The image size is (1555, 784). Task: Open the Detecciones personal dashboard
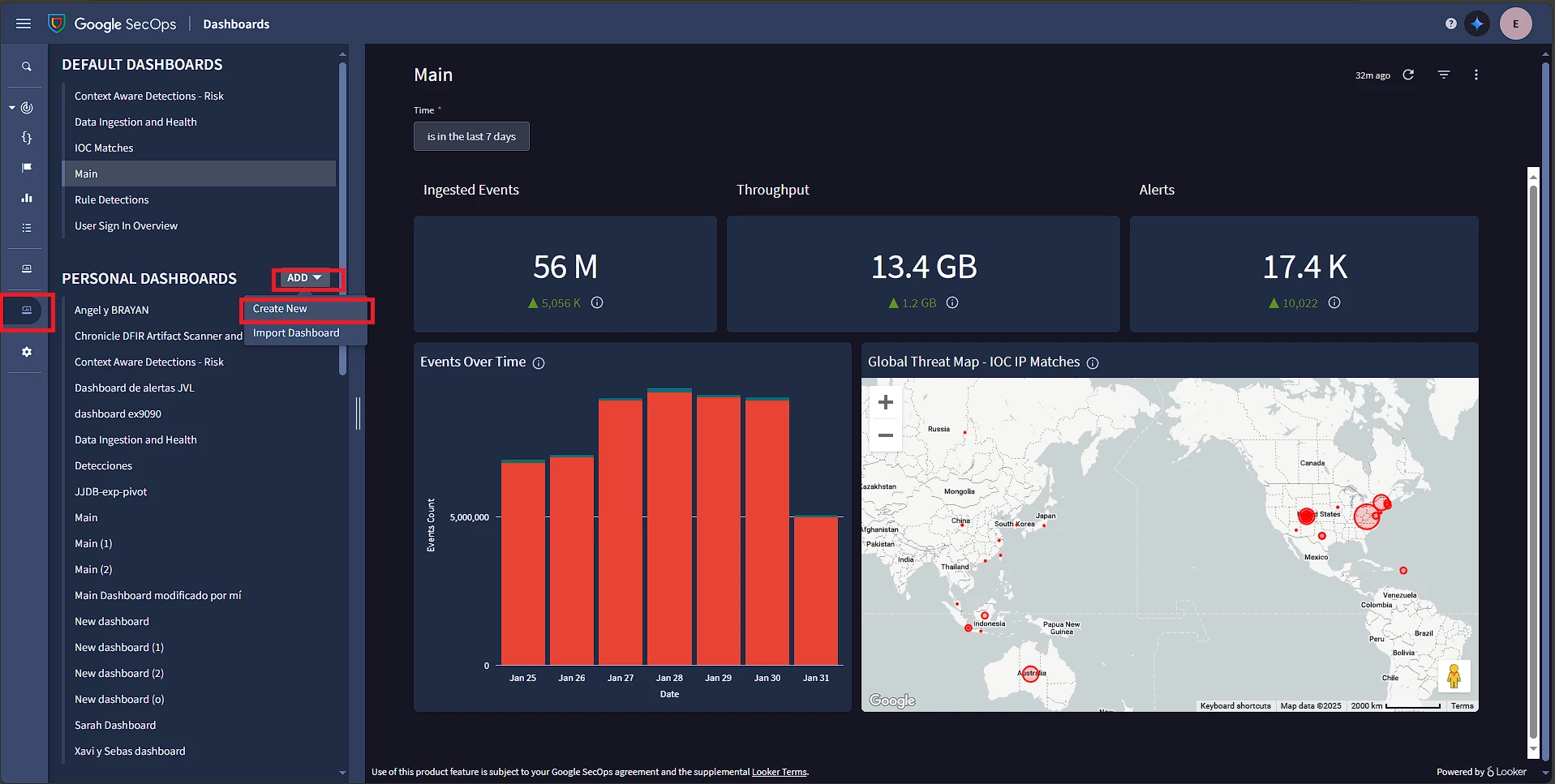[x=103, y=465]
